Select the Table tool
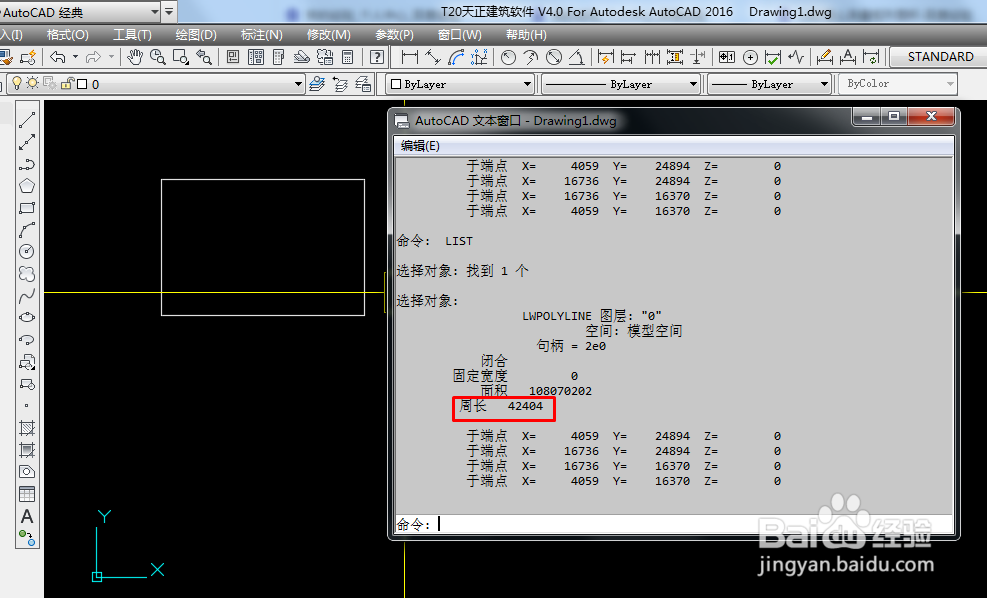This screenshot has height=598, width=987. (x=26, y=494)
